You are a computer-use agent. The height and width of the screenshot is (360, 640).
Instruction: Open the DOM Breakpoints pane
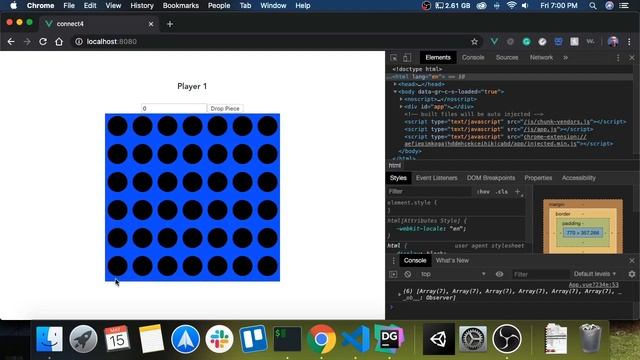(x=491, y=178)
